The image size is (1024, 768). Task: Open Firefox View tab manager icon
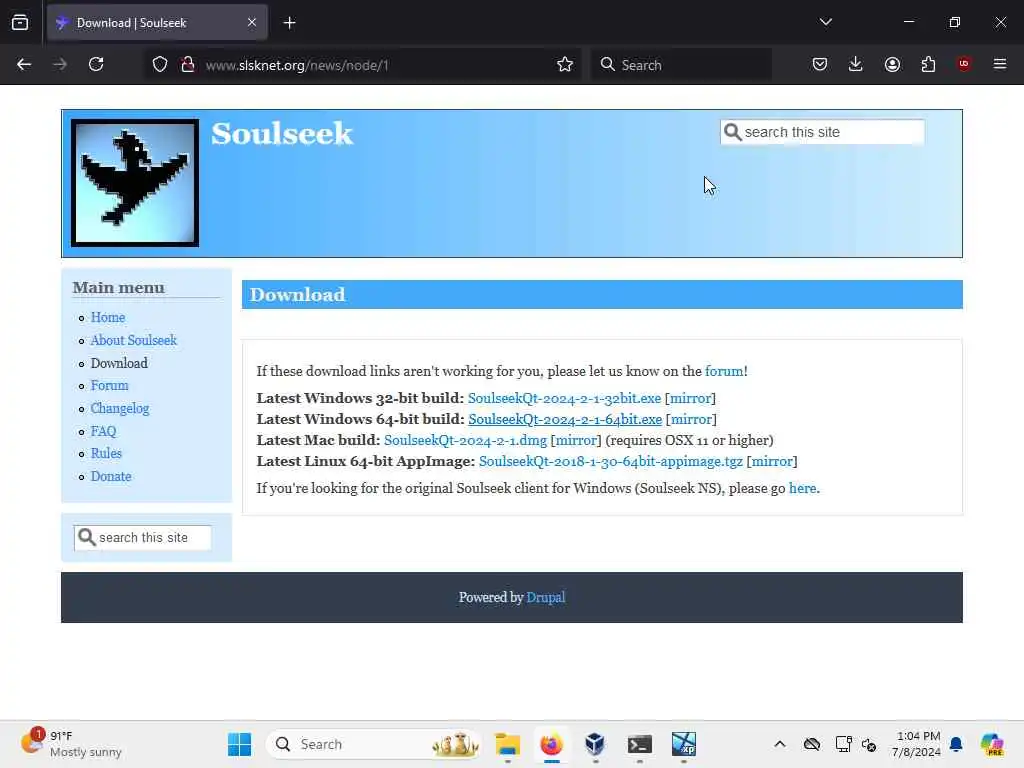tap(20, 23)
